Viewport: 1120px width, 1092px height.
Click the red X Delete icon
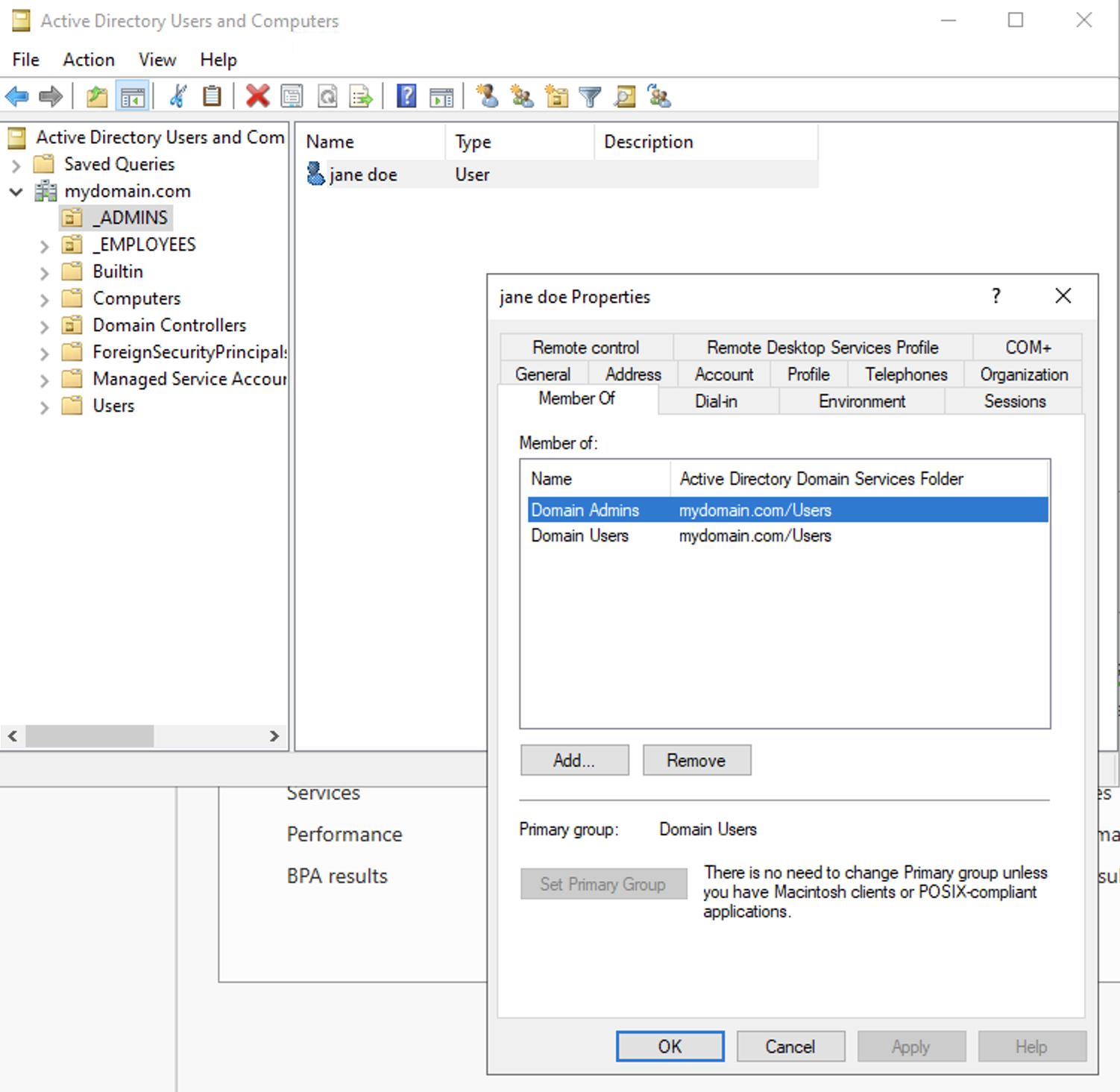coord(257,96)
